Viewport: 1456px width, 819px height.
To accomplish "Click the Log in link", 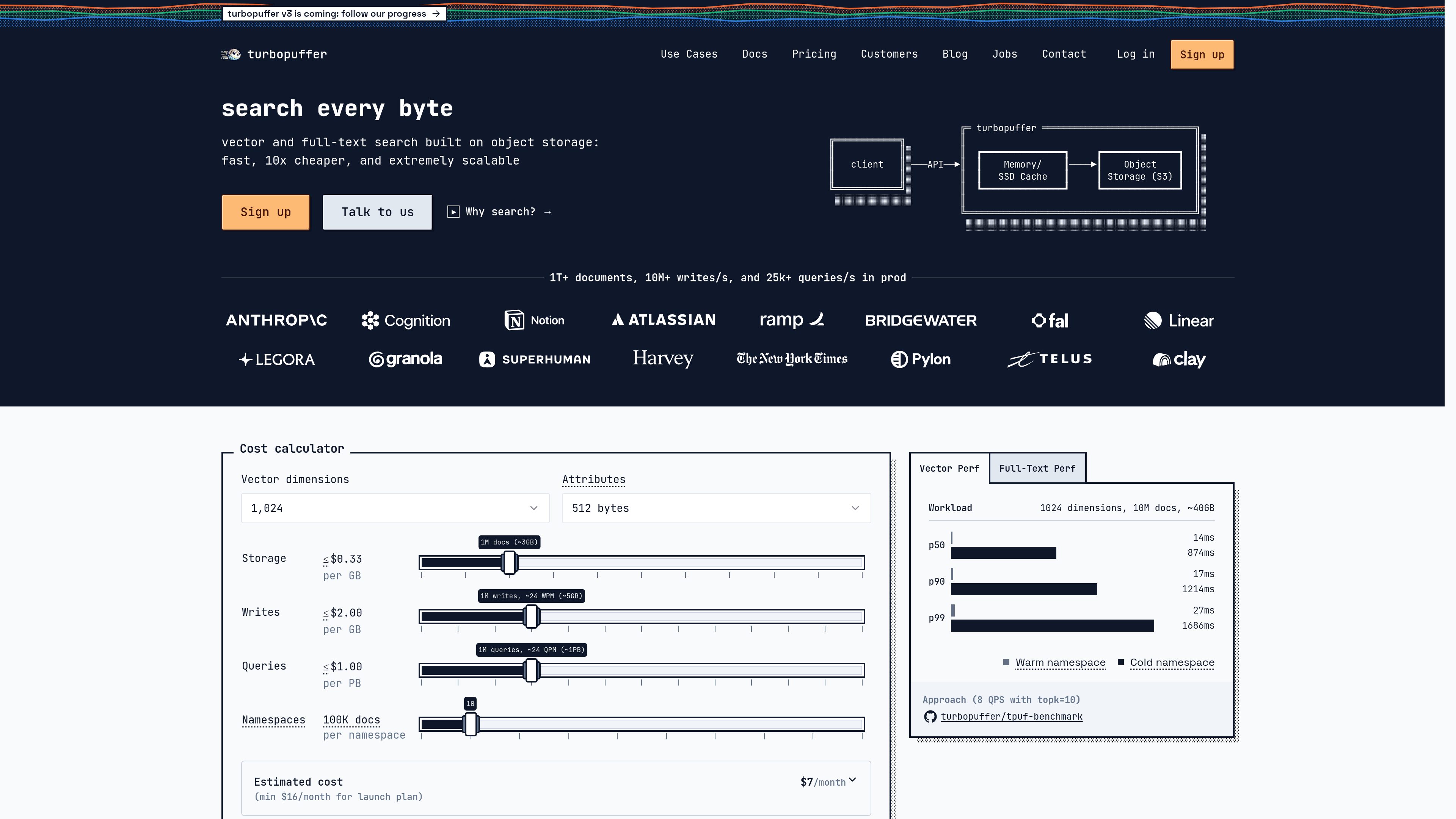I will [x=1136, y=54].
